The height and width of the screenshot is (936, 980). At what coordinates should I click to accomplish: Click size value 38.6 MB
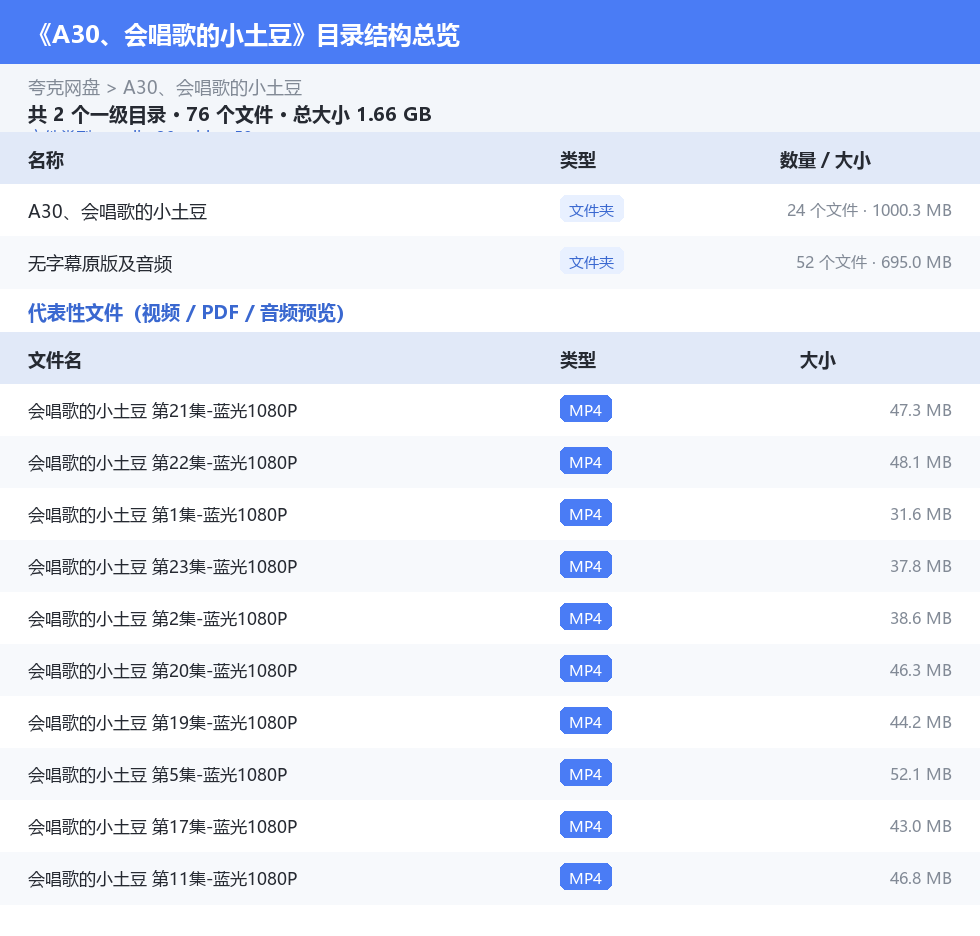(x=921, y=617)
